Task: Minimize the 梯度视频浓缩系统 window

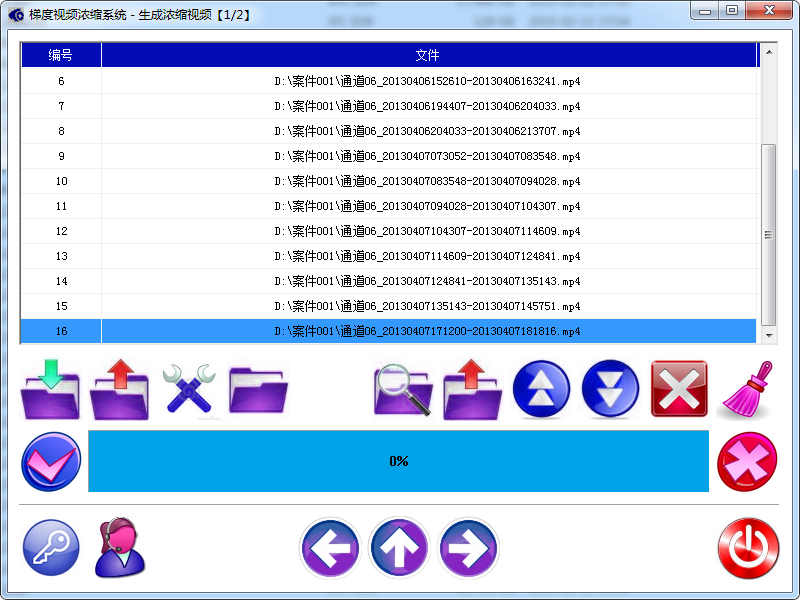Action: point(705,10)
